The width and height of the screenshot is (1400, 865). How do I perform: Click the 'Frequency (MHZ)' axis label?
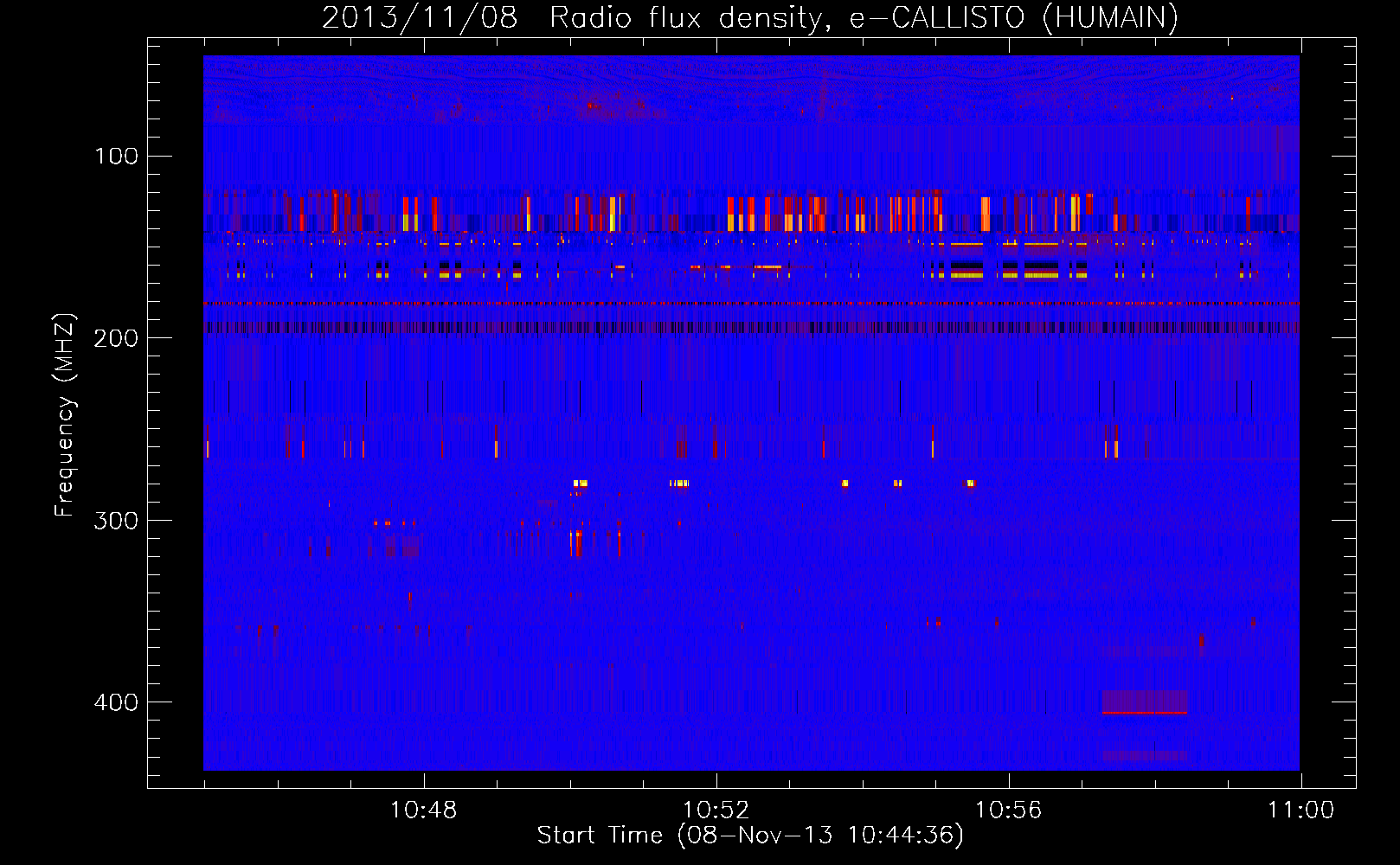click(x=65, y=415)
